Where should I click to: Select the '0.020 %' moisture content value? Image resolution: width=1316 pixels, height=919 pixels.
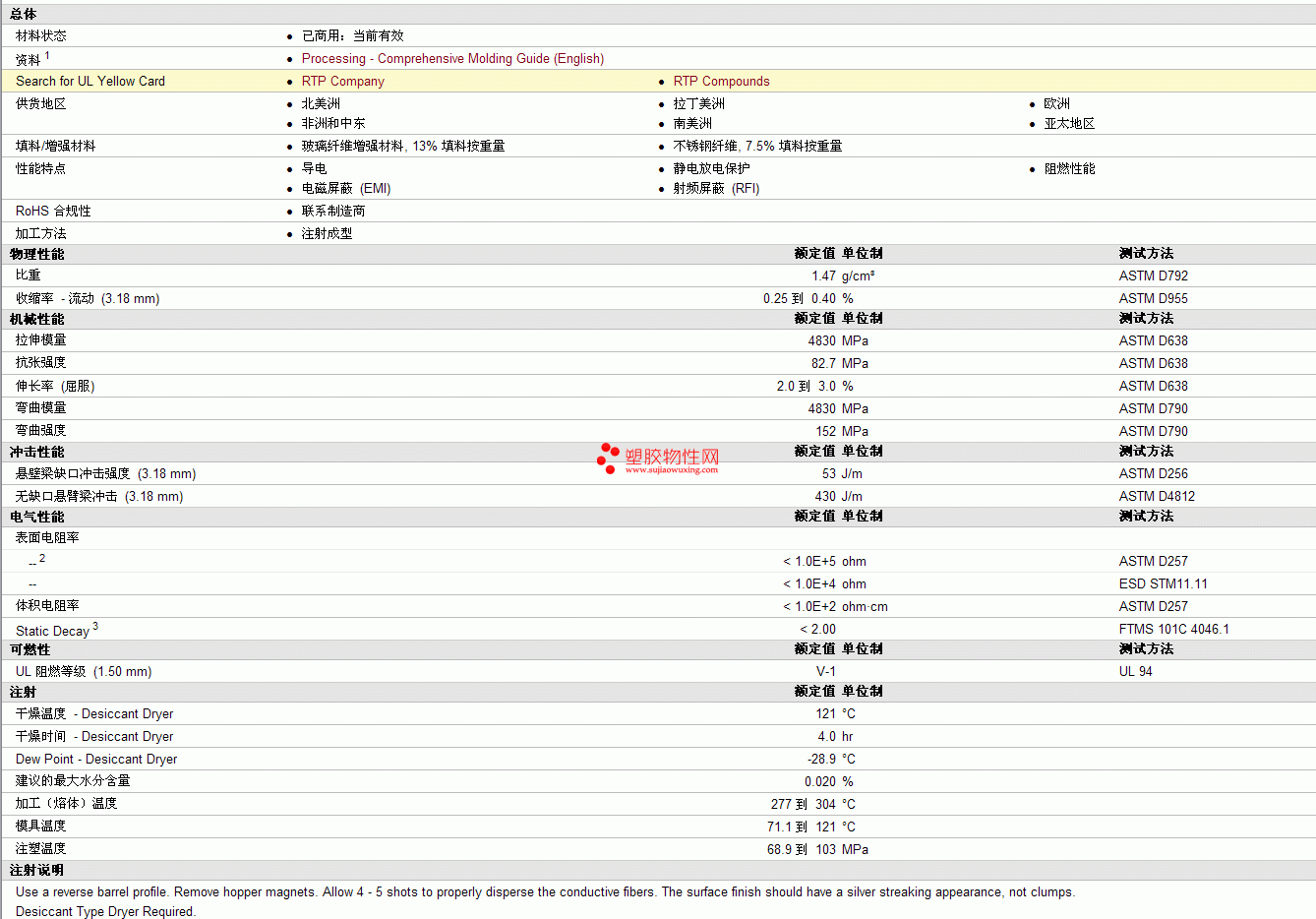(829, 782)
